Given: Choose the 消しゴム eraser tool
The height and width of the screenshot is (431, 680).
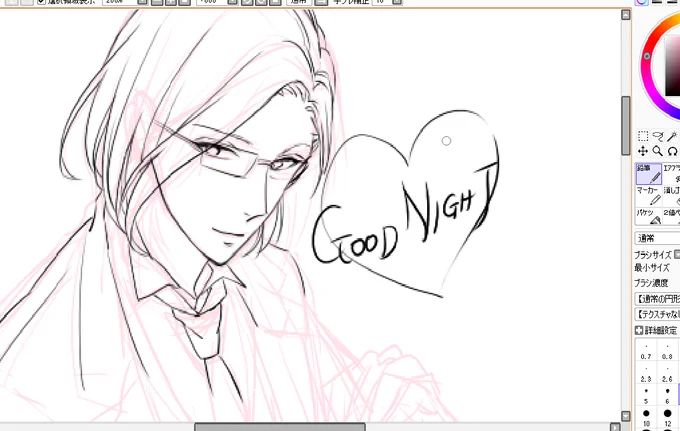Looking at the screenshot, I should tap(672, 196).
